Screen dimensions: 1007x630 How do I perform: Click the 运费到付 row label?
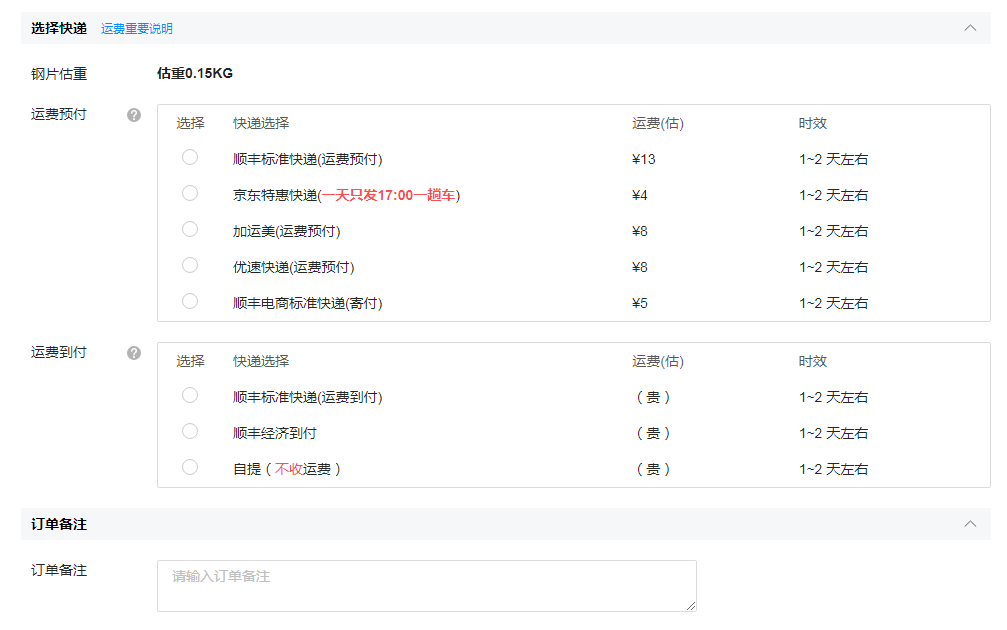pyautogui.click(x=58, y=353)
